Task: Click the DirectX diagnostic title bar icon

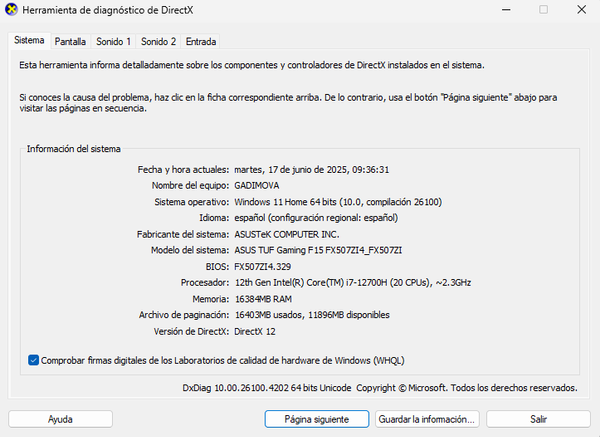Action: pyautogui.click(x=11, y=10)
